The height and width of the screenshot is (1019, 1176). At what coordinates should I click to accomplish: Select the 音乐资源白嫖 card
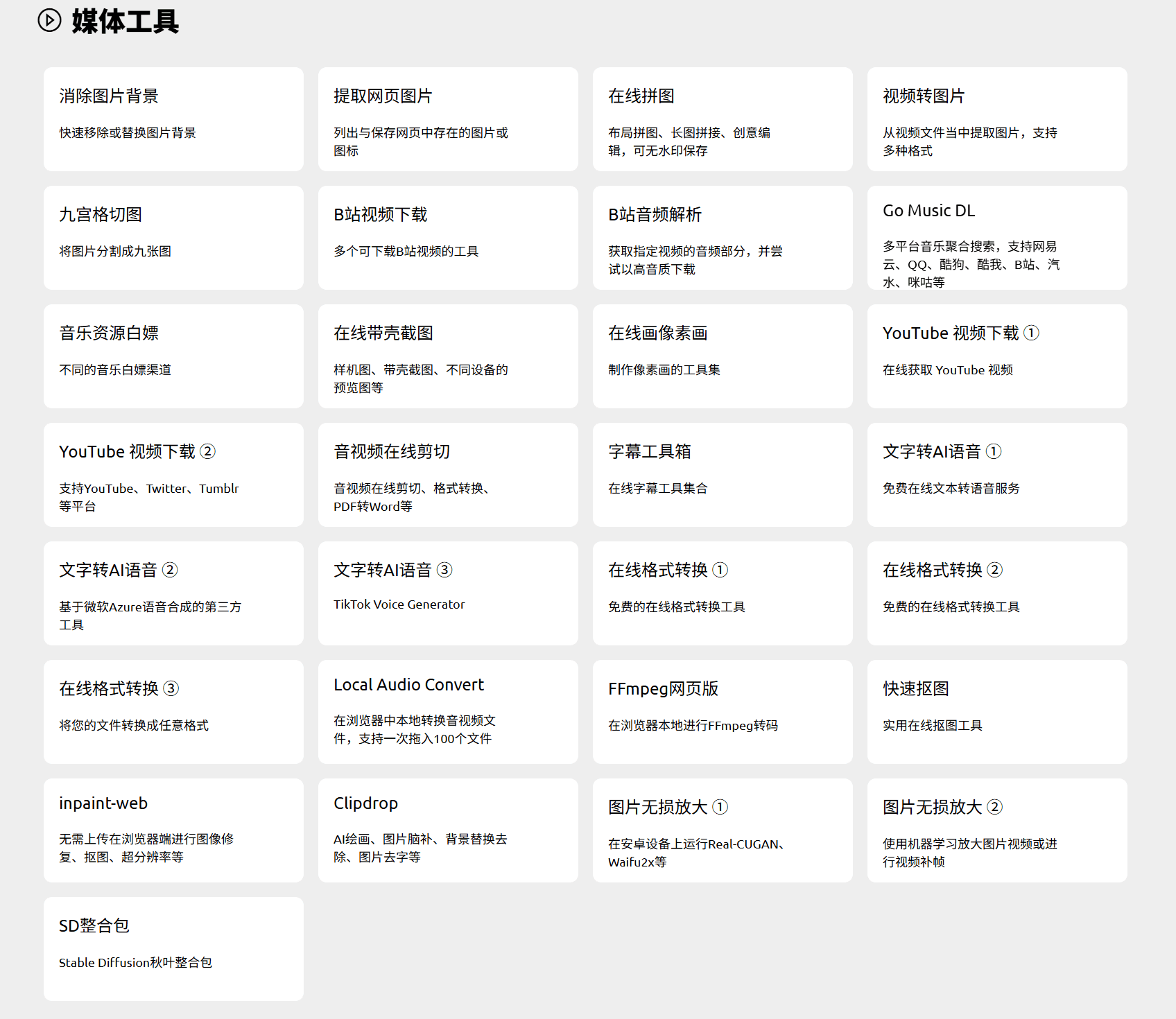[173, 356]
